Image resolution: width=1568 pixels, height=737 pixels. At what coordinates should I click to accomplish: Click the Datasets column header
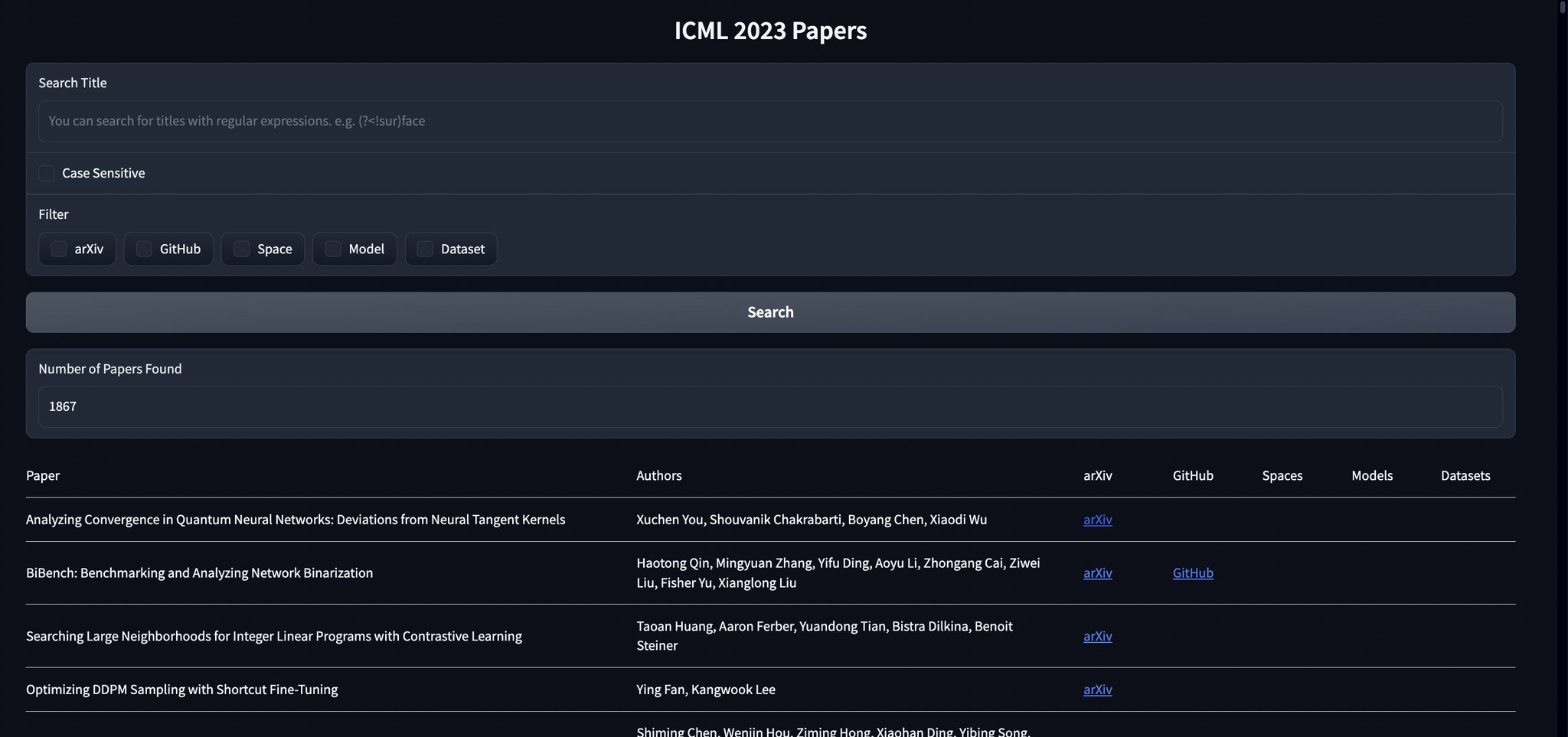pyautogui.click(x=1465, y=475)
